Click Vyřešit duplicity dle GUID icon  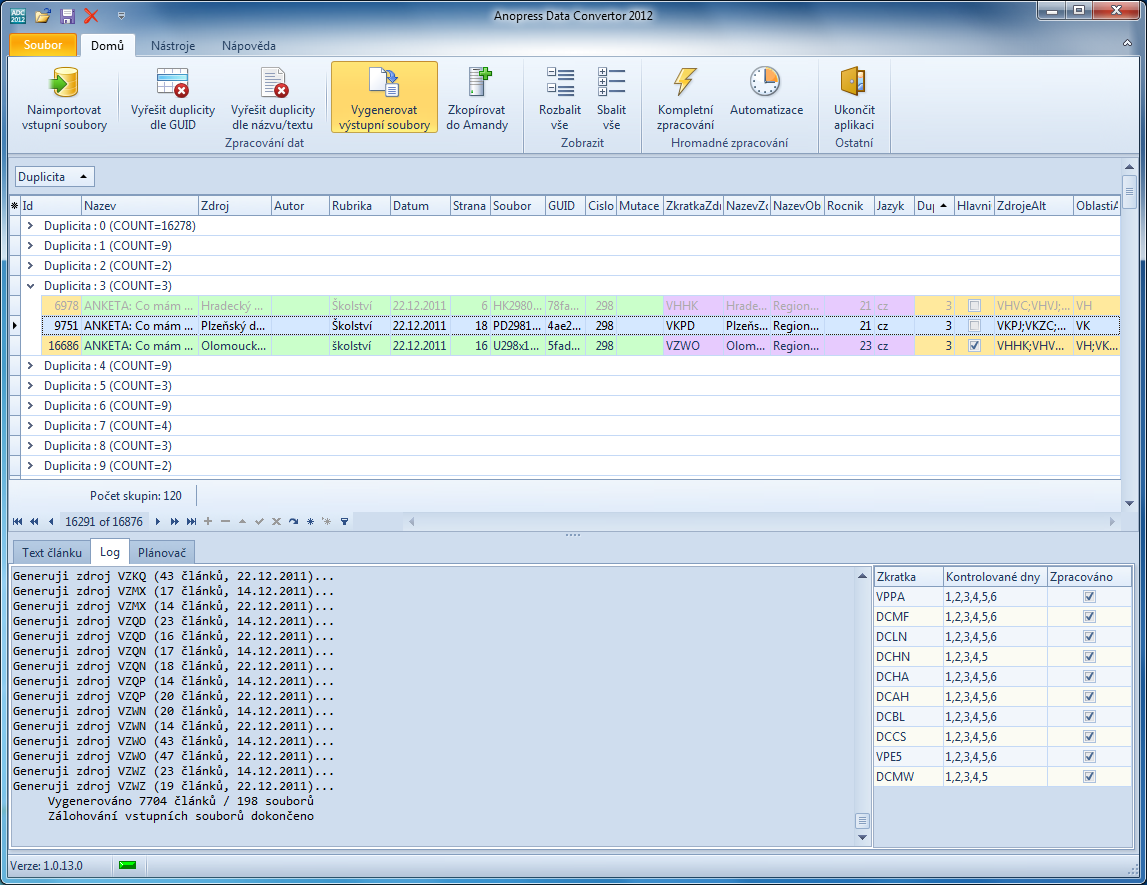(x=172, y=82)
